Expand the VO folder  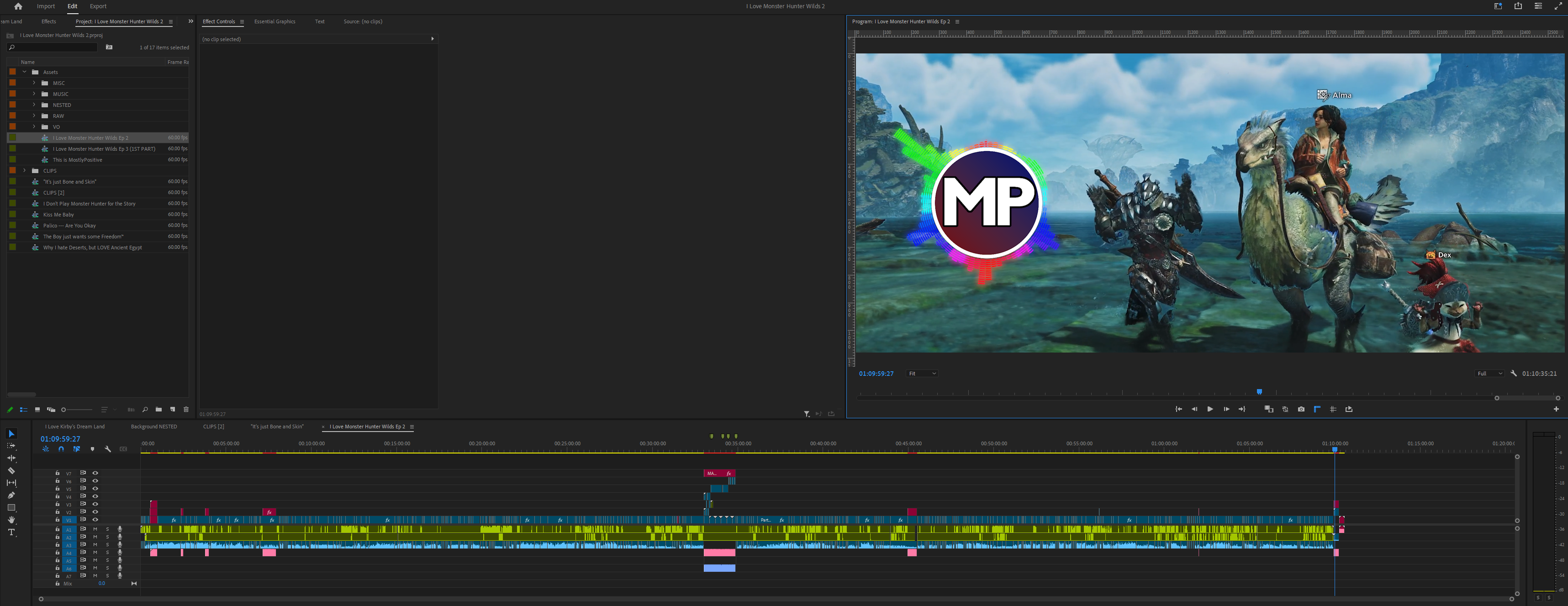pyautogui.click(x=34, y=126)
